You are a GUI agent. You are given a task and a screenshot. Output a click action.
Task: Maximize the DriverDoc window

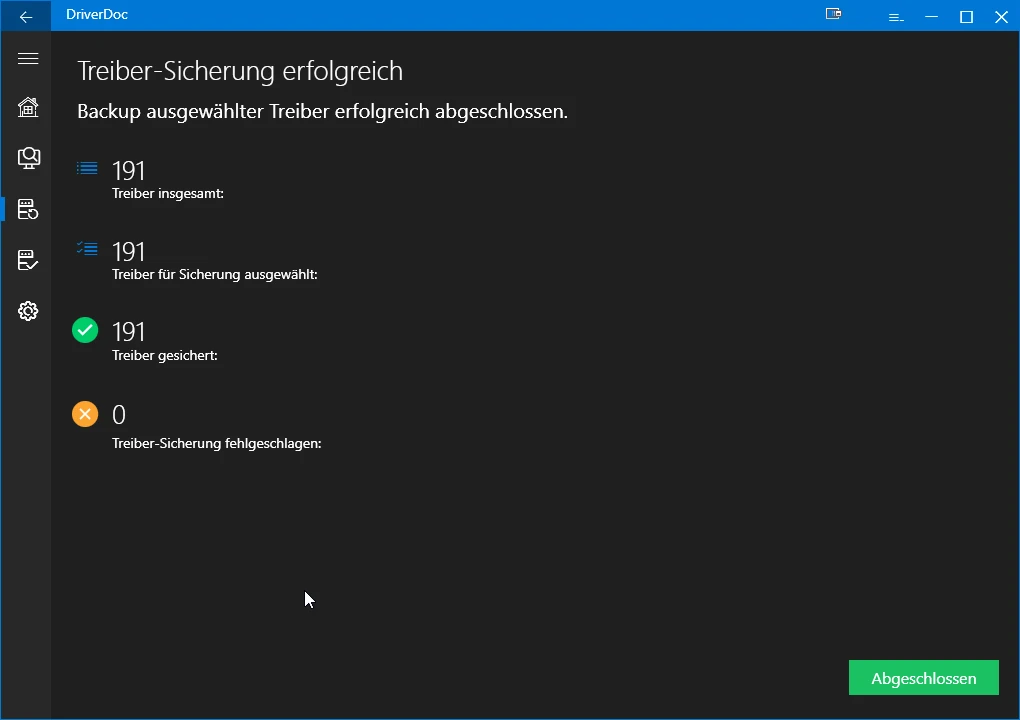click(x=966, y=17)
